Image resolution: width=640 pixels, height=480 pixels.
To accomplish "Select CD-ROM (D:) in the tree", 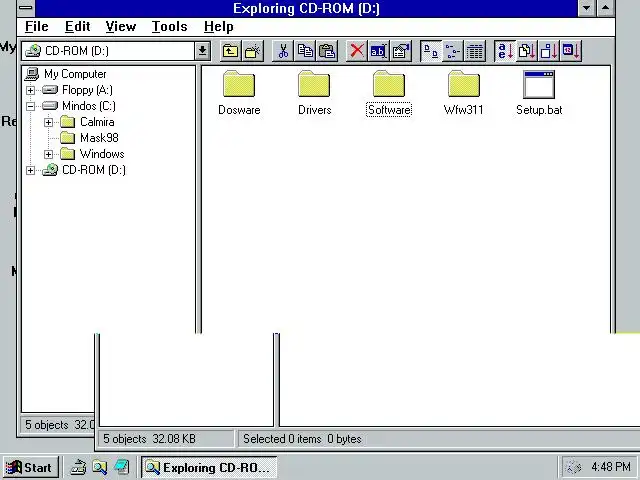I will [94, 170].
